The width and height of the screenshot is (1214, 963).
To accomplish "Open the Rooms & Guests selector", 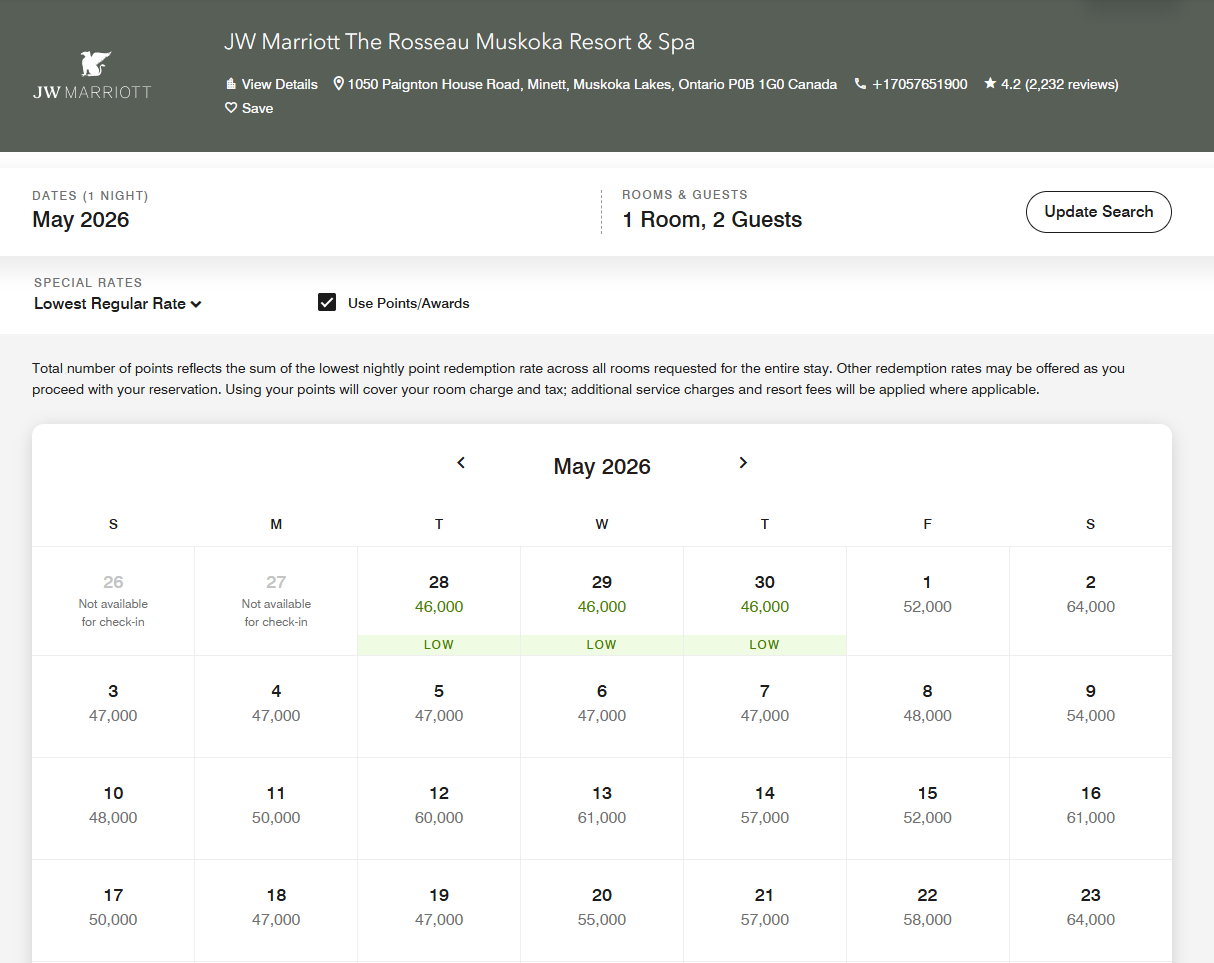I will click(x=711, y=220).
